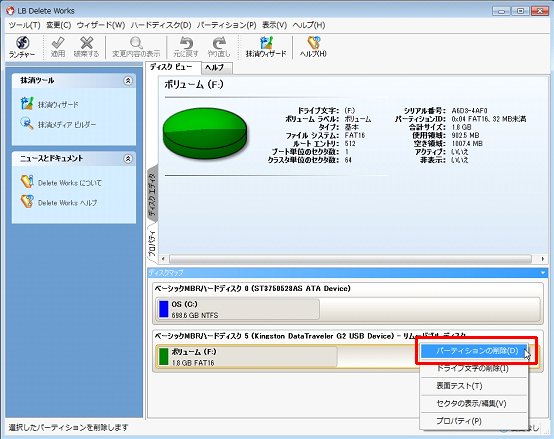The image size is (554, 439).
Task: Click Delete Works について icon
Action: 27,182
